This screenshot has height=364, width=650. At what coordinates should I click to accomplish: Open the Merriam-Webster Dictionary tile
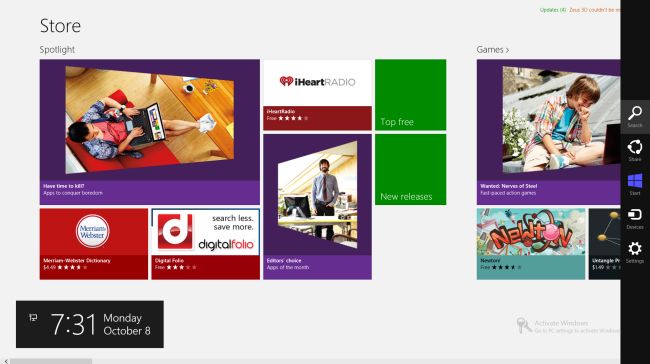[x=94, y=244]
